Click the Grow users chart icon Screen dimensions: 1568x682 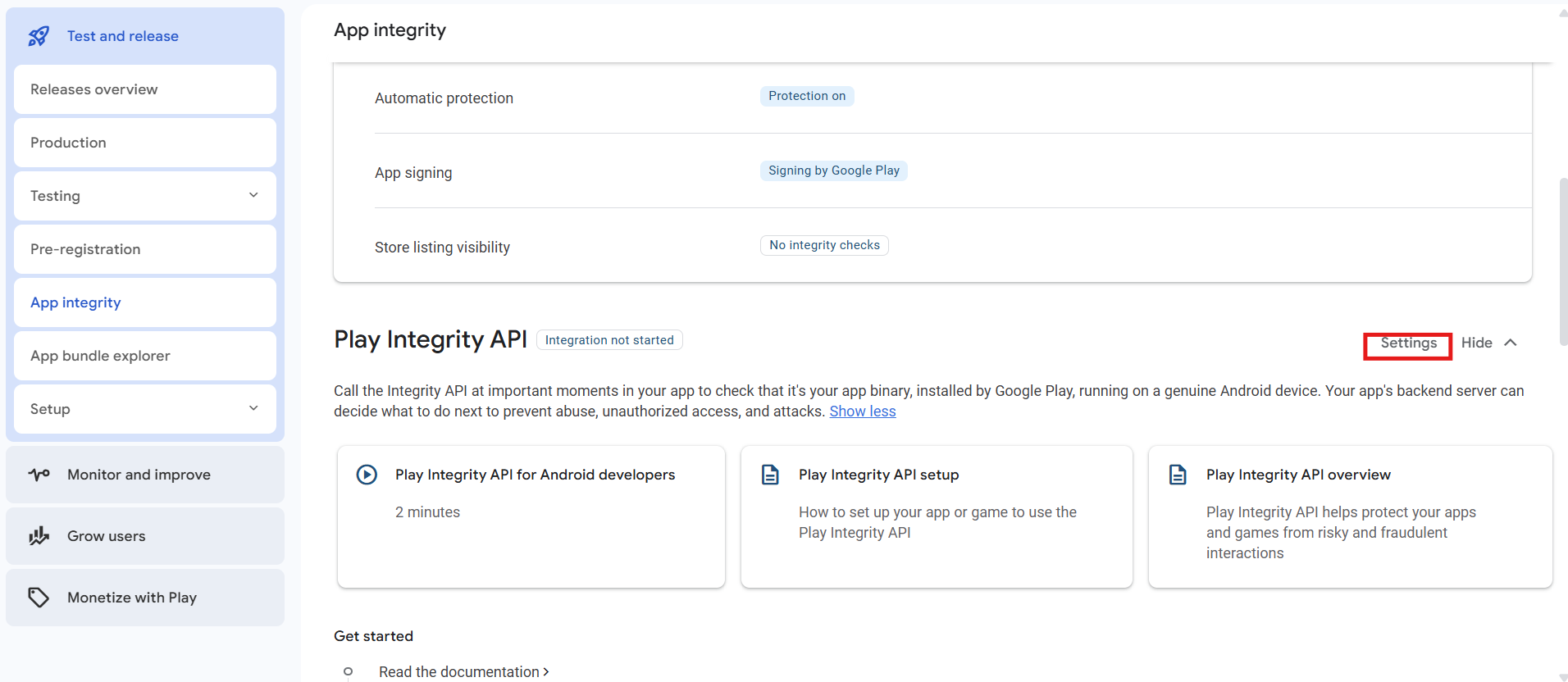(x=39, y=536)
